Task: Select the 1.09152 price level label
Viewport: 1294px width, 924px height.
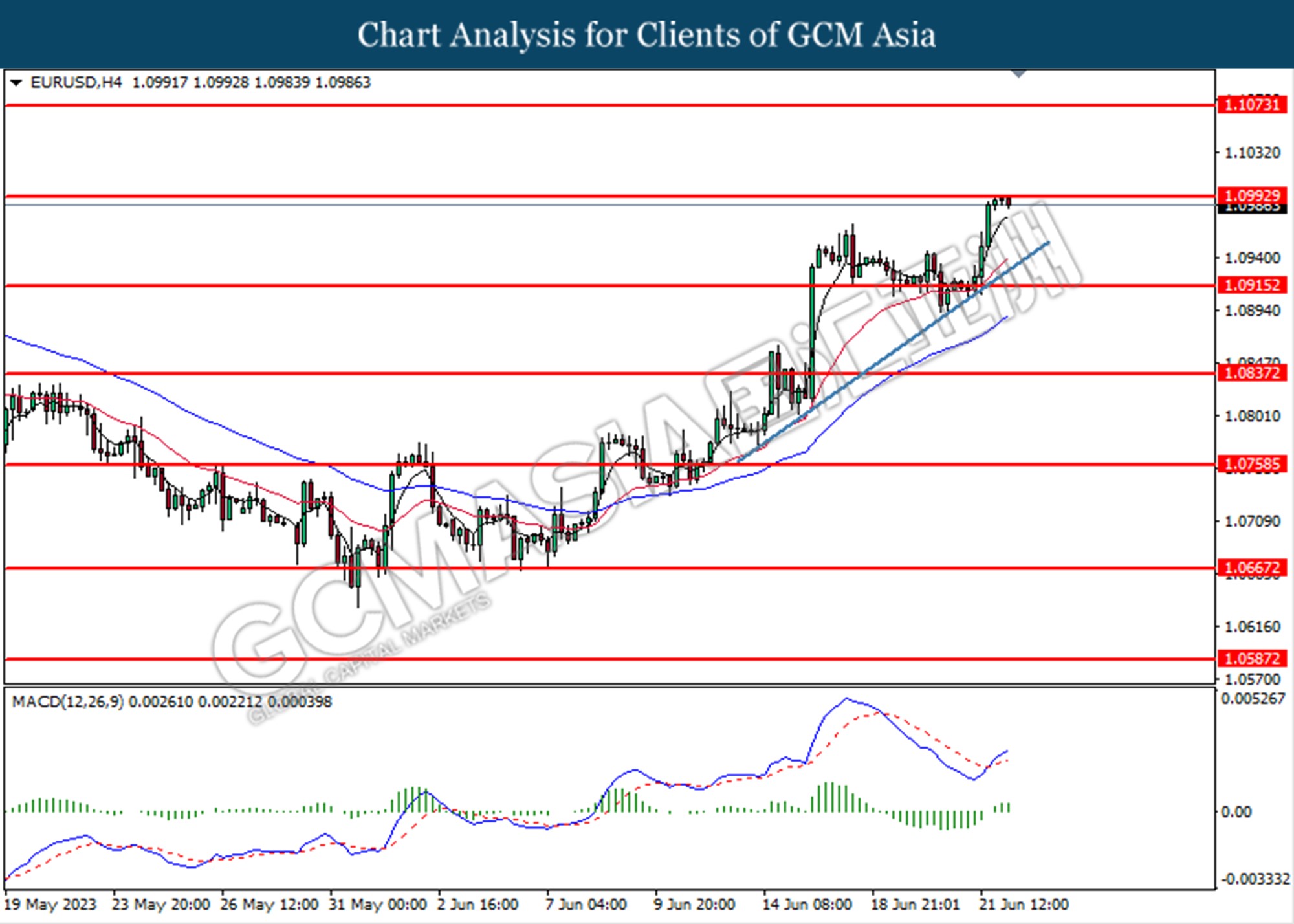Action: click(1252, 285)
